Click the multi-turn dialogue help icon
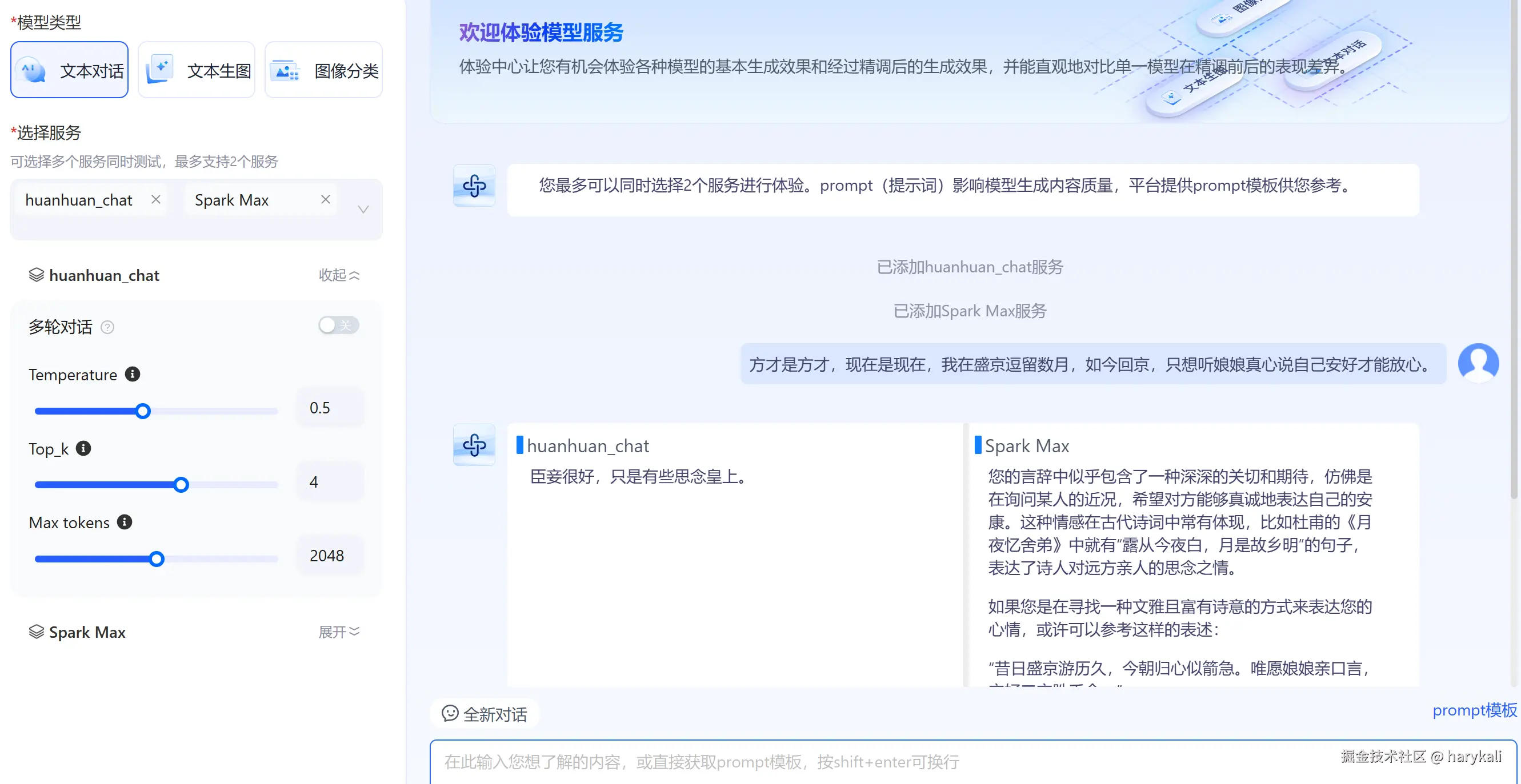The width and height of the screenshot is (1521, 784). 107,327
